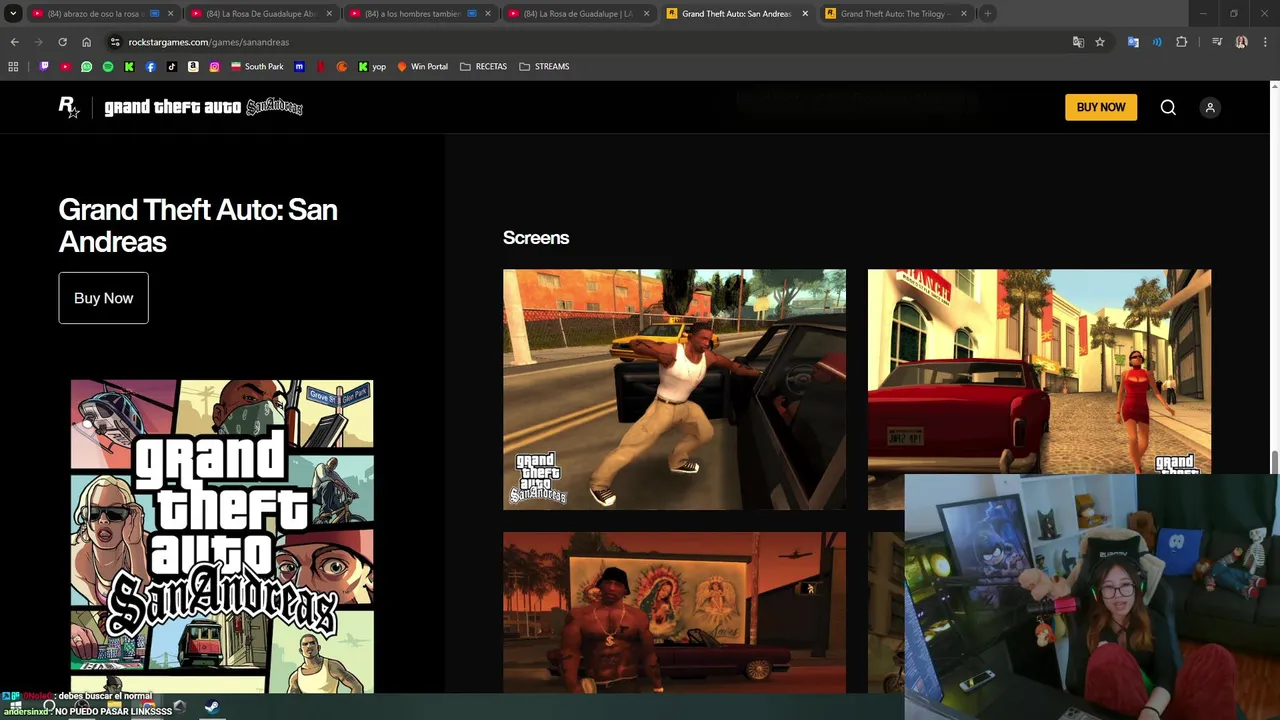Screen dimensions: 1280x720
Task: Open the Chrome profile avatar
Action: [x=1241, y=42]
